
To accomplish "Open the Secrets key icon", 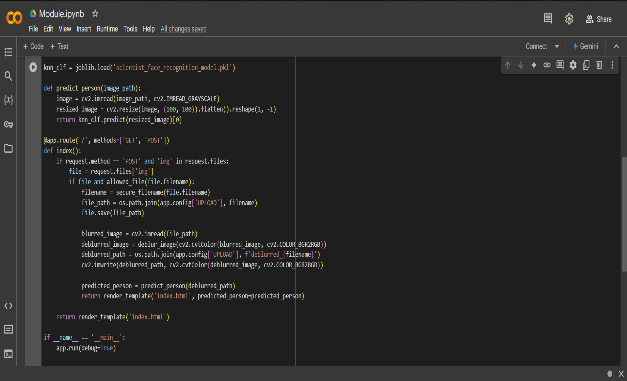I will (x=8, y=124).
